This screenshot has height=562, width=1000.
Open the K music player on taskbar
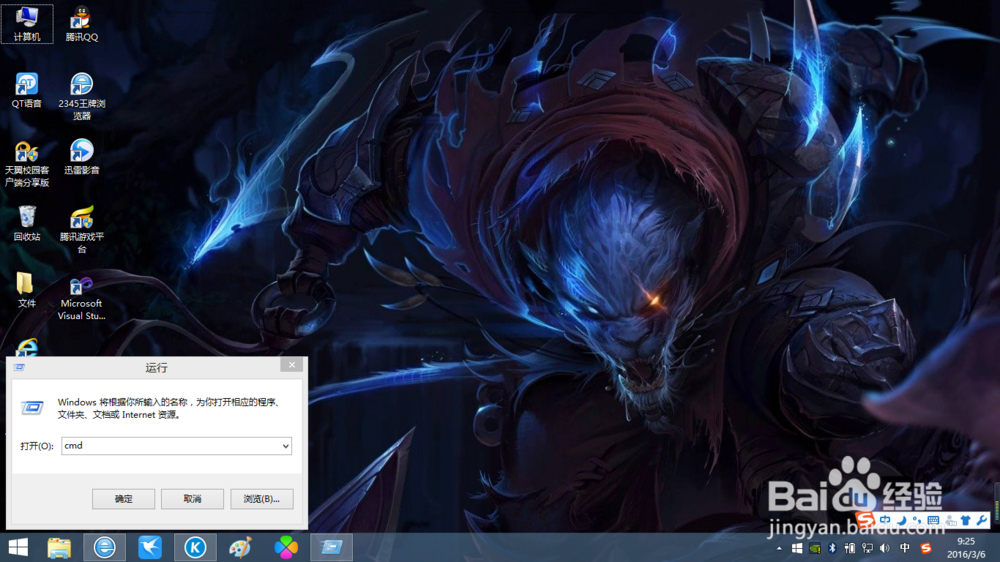click(195, 547)
